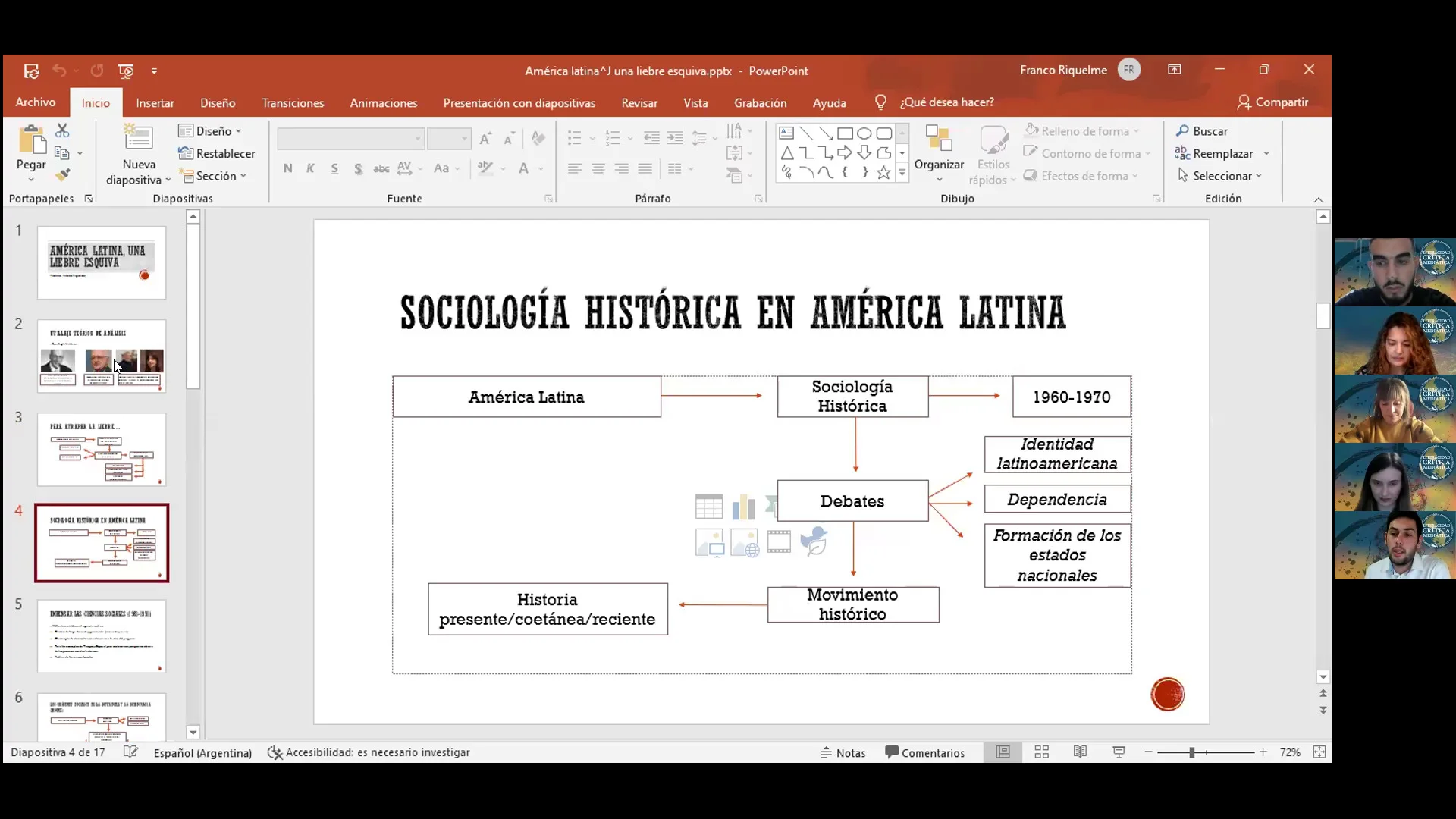Click the Save icon in quick access toolbar
Image resolution: width=1456 pixels, height=819 pixels.
[x=31, y=71]
